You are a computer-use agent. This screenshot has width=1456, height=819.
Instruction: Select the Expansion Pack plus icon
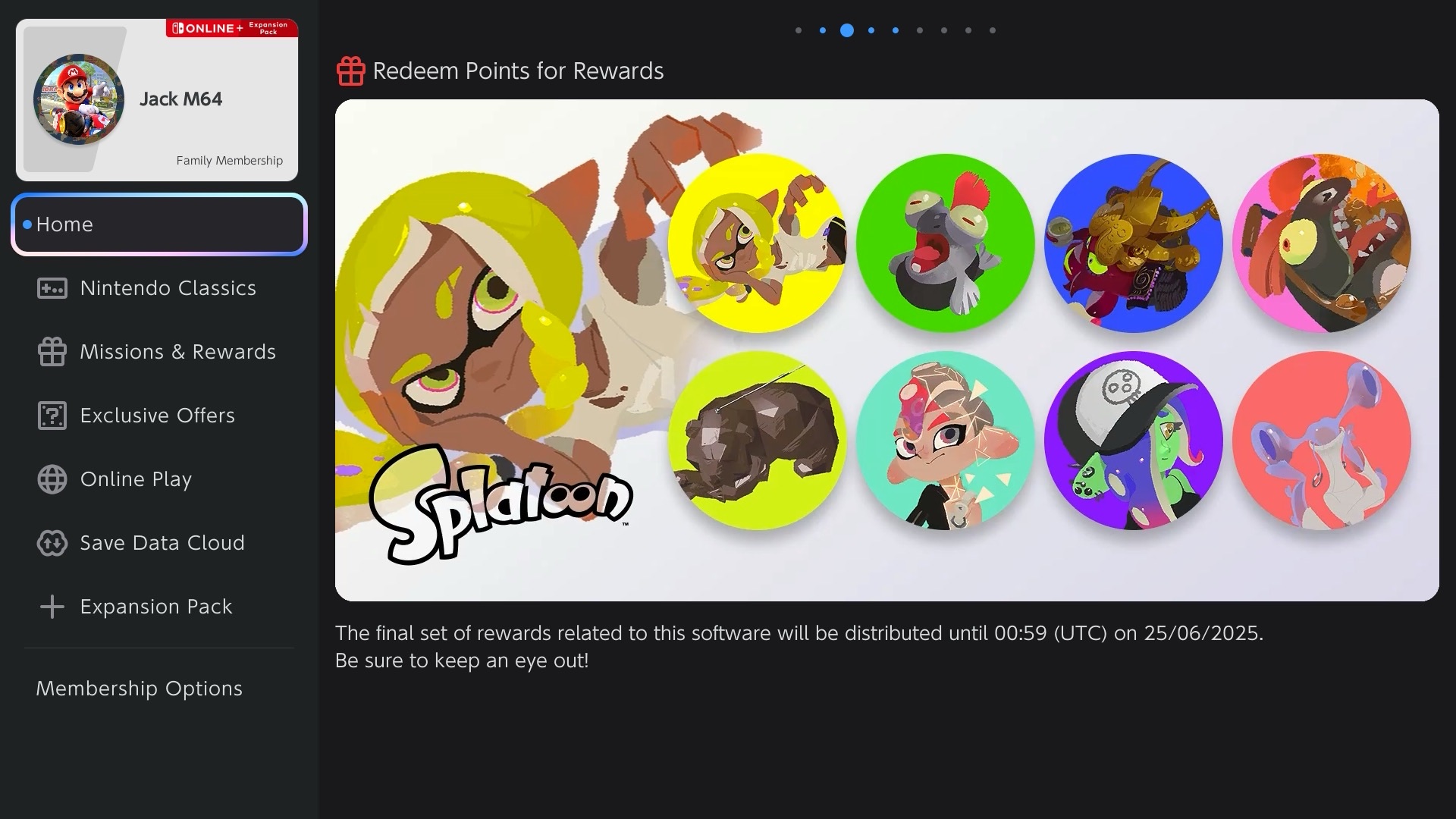coord(52,607)
